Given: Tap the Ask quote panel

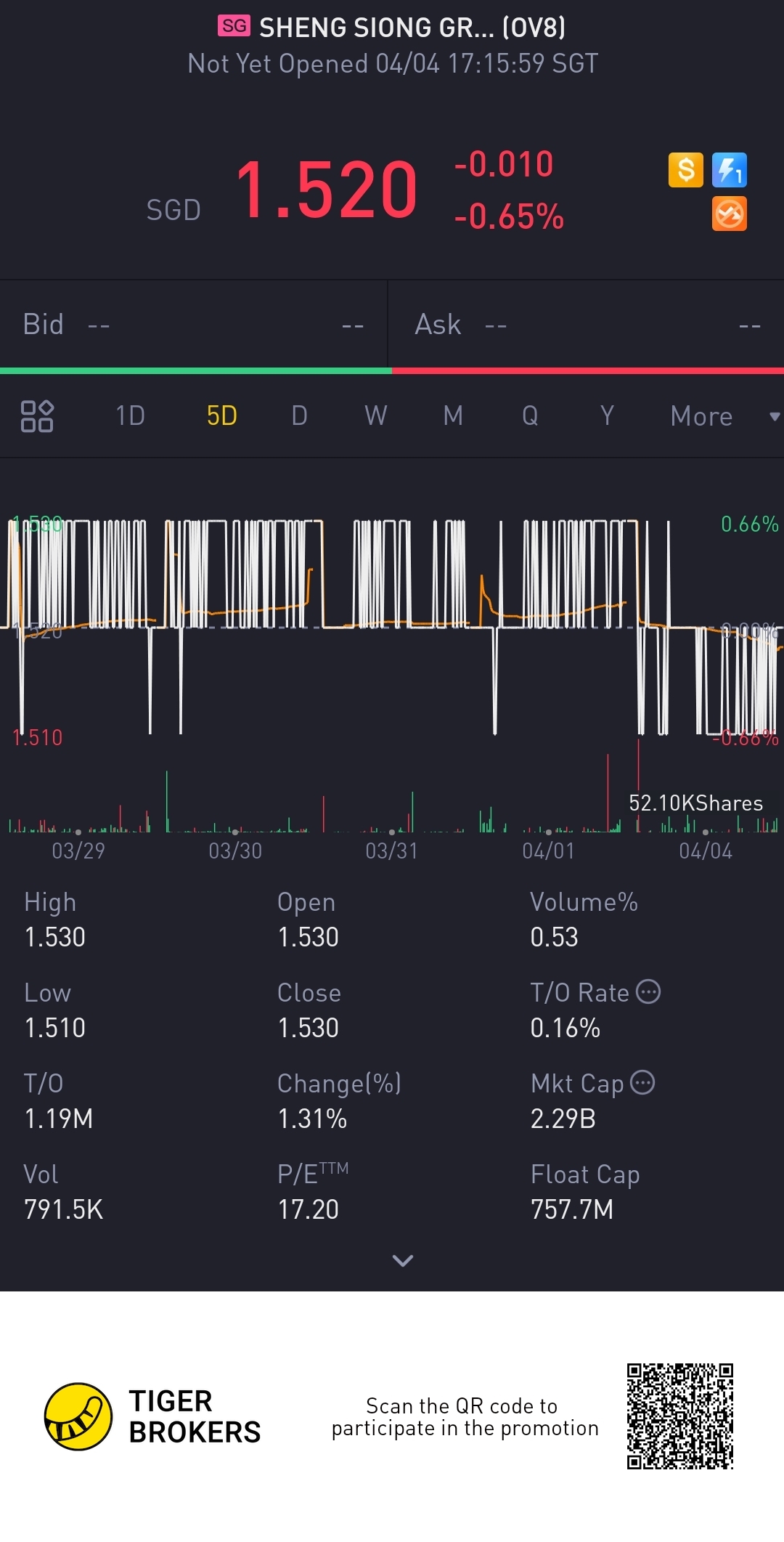Looking at the screenshot, I should (587, 324).
